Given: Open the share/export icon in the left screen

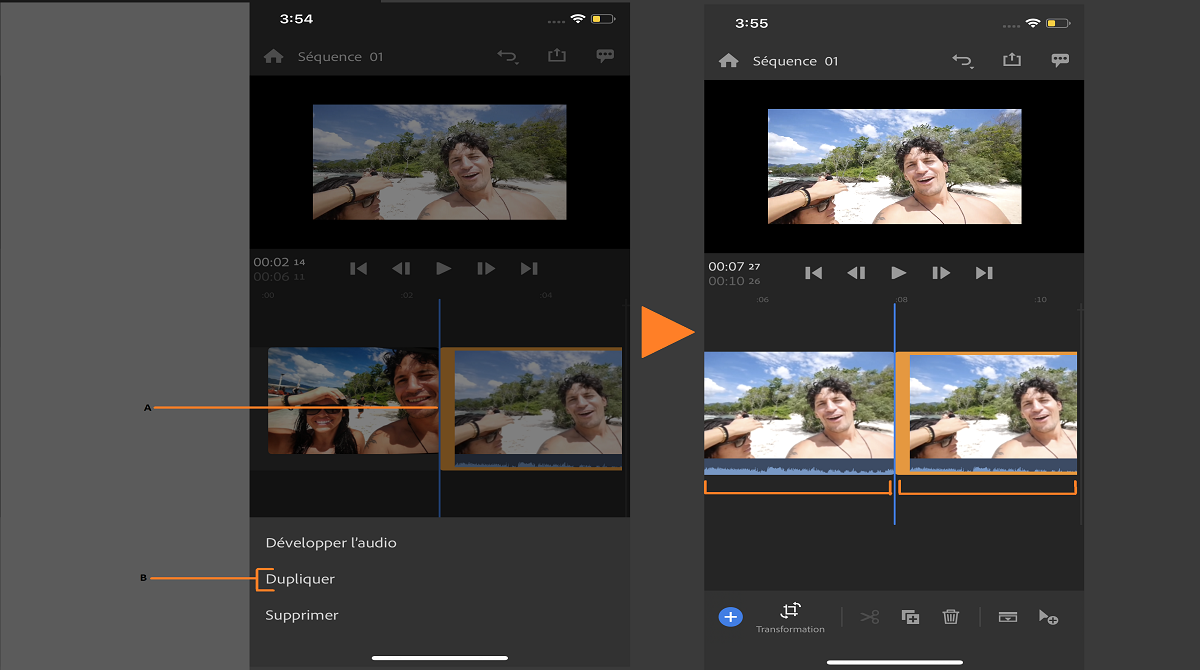Looking at the screenshot, I should pyautogui.click(x=557, y=56).
